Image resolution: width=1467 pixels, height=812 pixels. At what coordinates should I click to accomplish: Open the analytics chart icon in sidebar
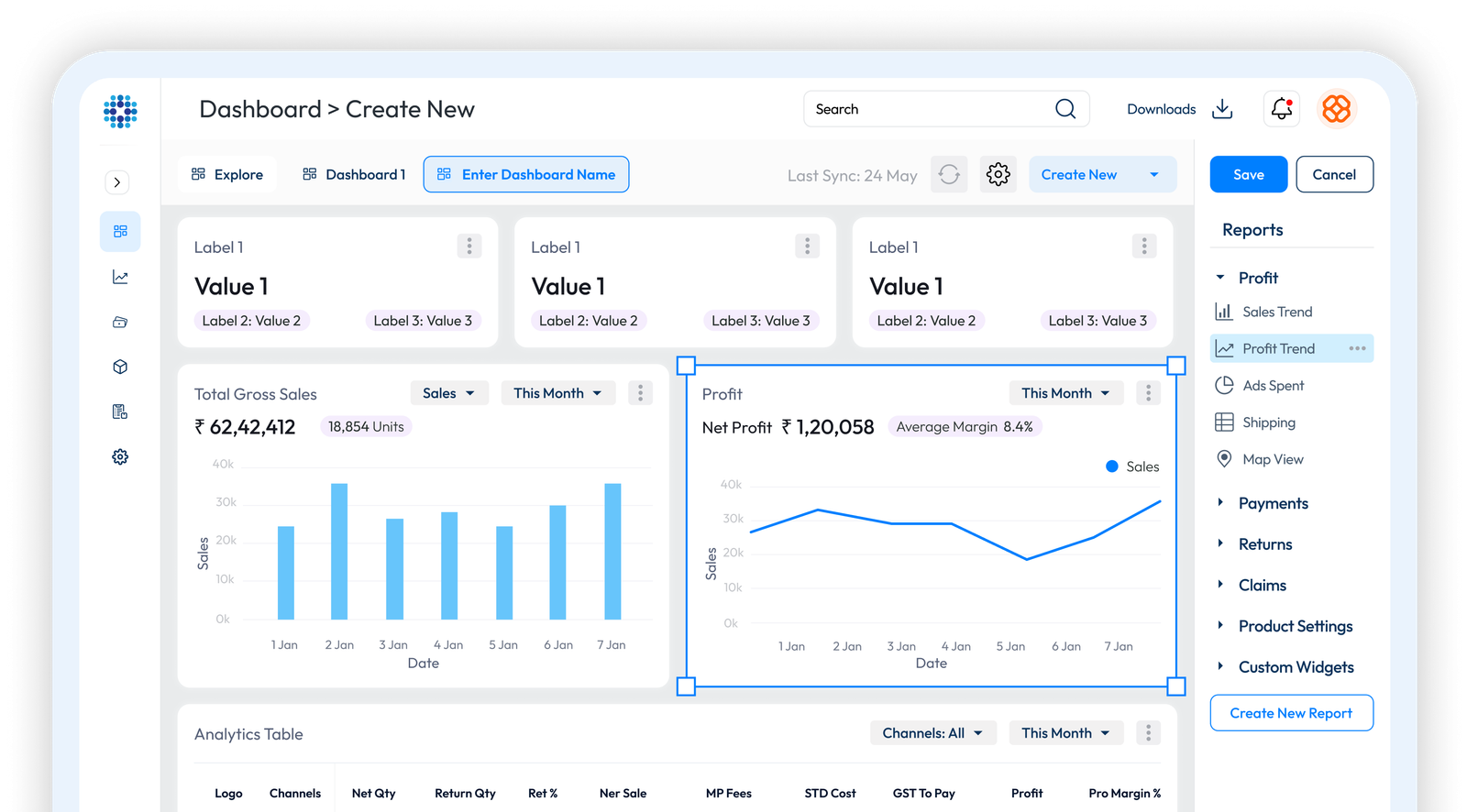pos(120,277)
